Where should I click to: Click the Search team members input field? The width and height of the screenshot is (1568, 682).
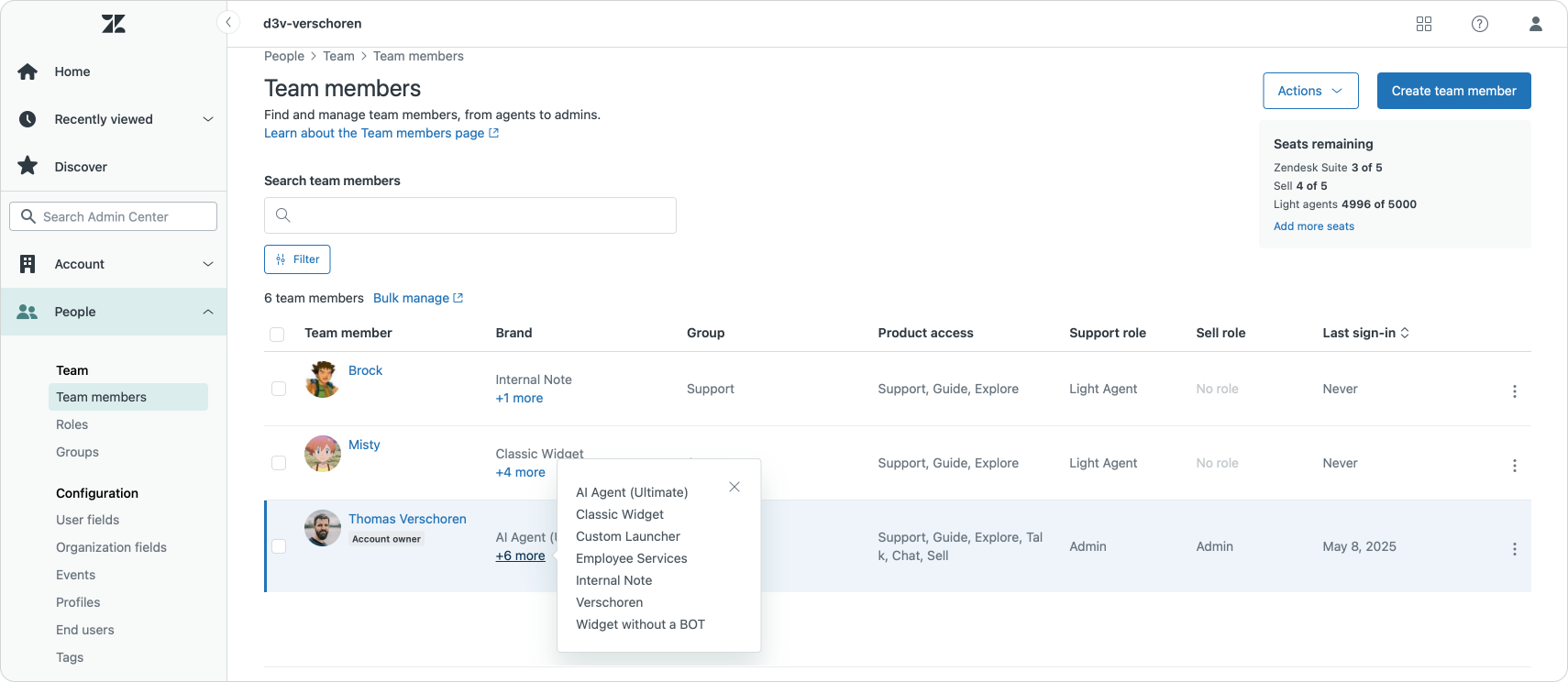pos(470,215)
